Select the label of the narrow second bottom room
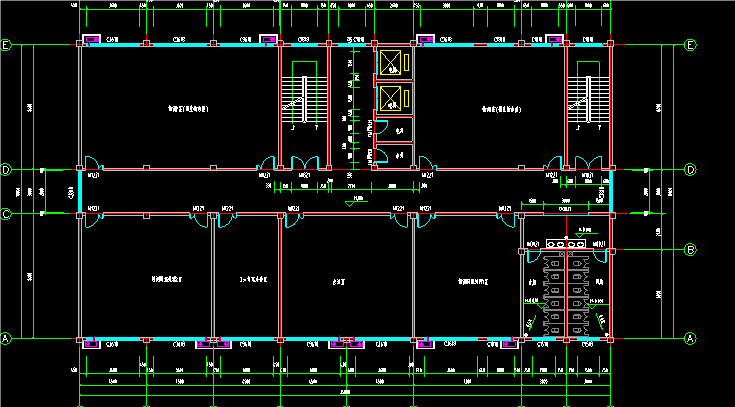 tap(253, 279)
